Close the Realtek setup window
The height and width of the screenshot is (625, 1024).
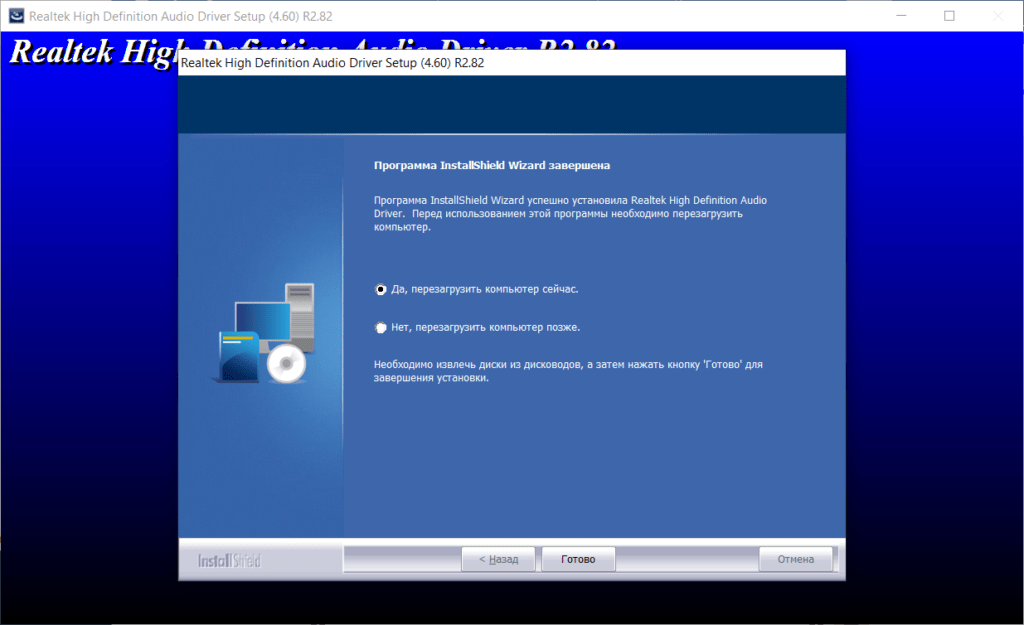997,16
